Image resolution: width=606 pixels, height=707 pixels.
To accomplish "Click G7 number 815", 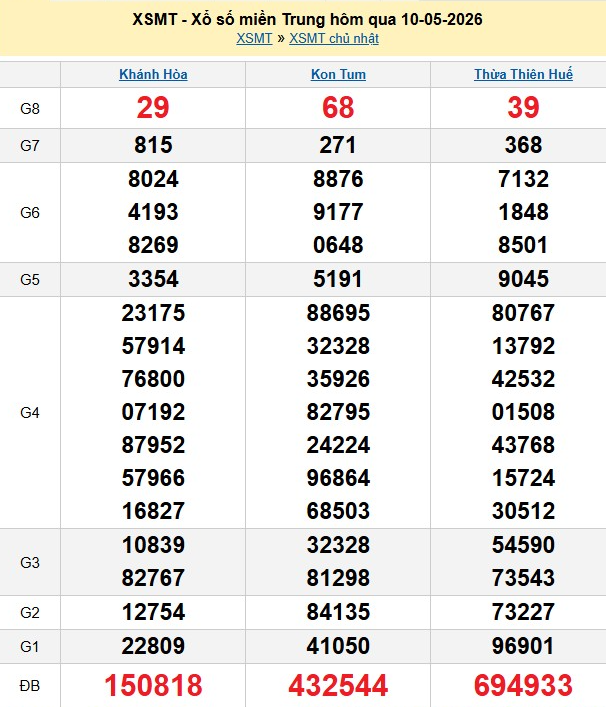I will 153,145.
